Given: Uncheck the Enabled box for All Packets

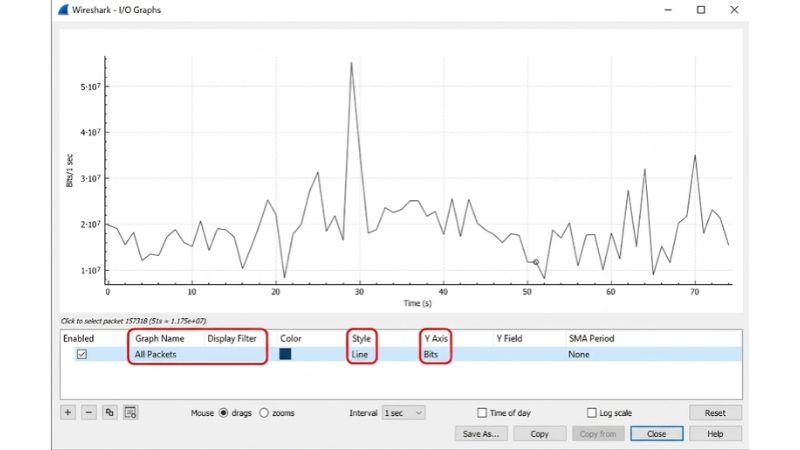Looking at the screenshot, I should tap(82, 354).
